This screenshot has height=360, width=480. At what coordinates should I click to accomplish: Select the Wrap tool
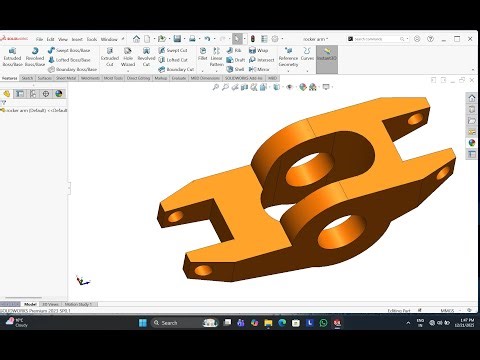[258, 50]
